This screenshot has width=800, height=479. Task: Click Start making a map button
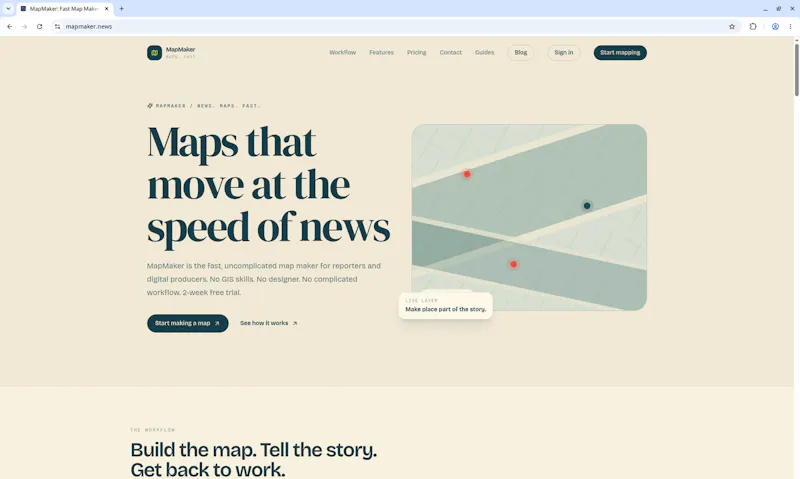pos(188,323)
